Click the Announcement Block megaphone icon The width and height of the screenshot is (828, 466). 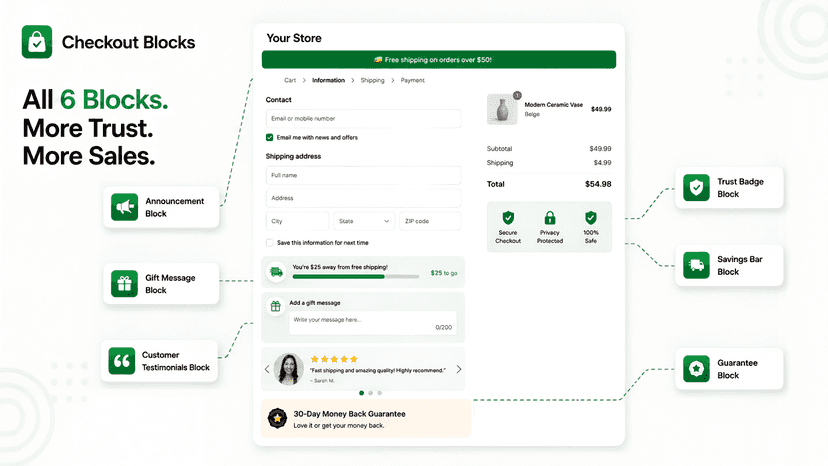[125, 207]
